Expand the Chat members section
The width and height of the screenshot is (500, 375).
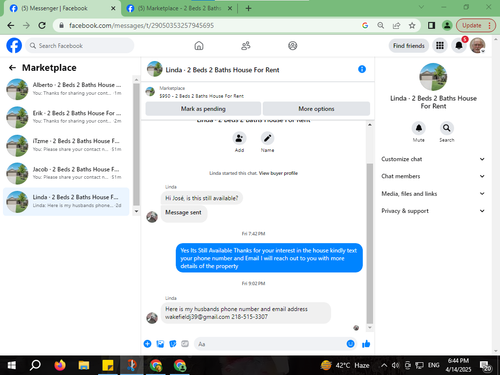(433, 176)
